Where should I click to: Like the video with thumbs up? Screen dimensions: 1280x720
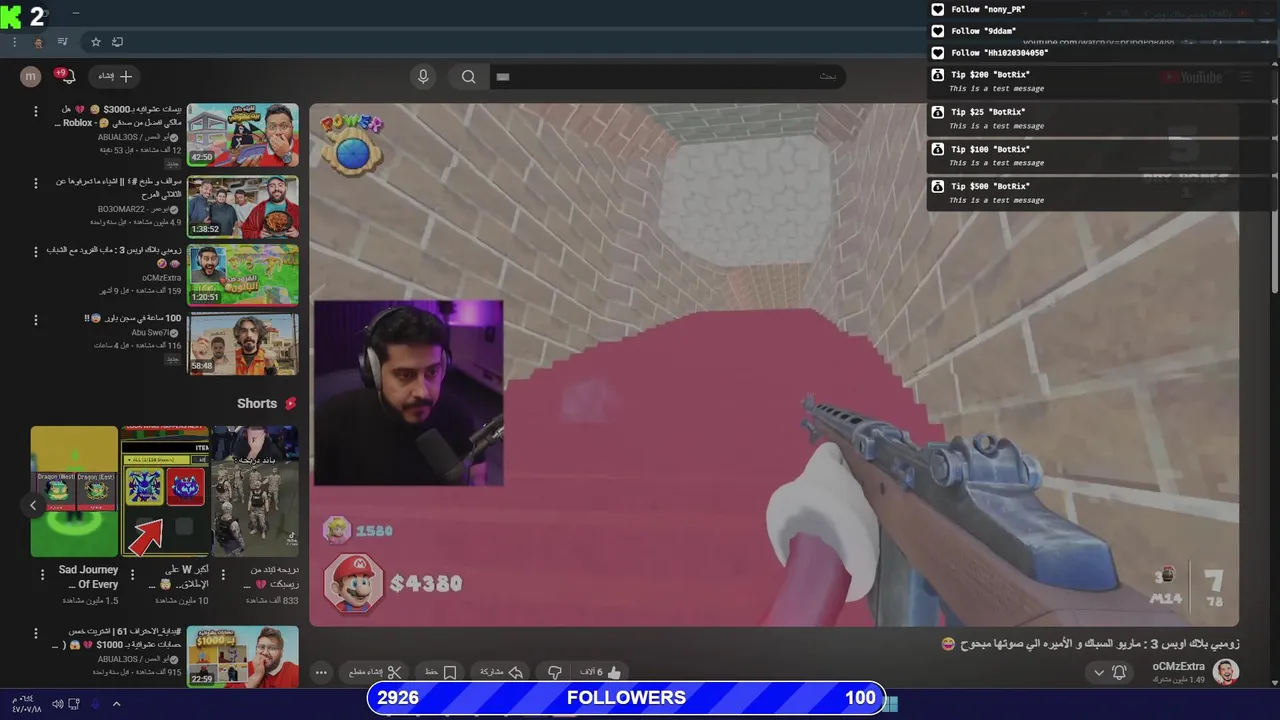pyautogui.click(x=615, y=673)
